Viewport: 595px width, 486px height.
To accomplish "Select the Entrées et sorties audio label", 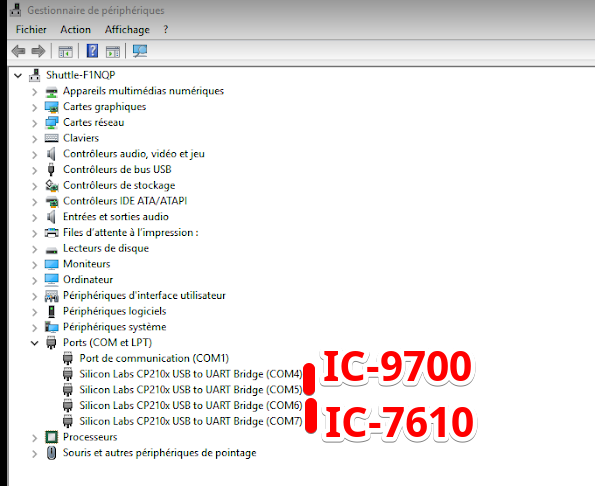I will point(116,217).
